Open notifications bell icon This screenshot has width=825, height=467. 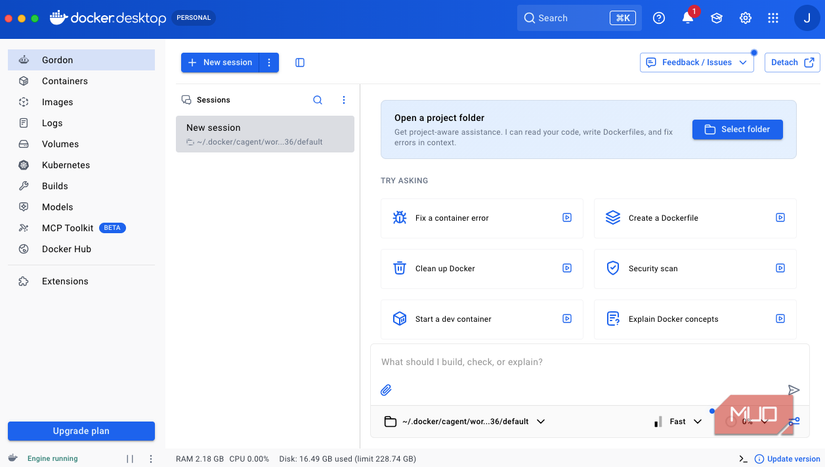coord(688,18)
